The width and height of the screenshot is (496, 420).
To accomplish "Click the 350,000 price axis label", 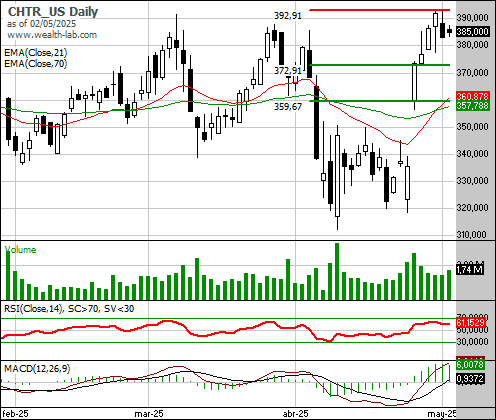I will pos(473,127).
